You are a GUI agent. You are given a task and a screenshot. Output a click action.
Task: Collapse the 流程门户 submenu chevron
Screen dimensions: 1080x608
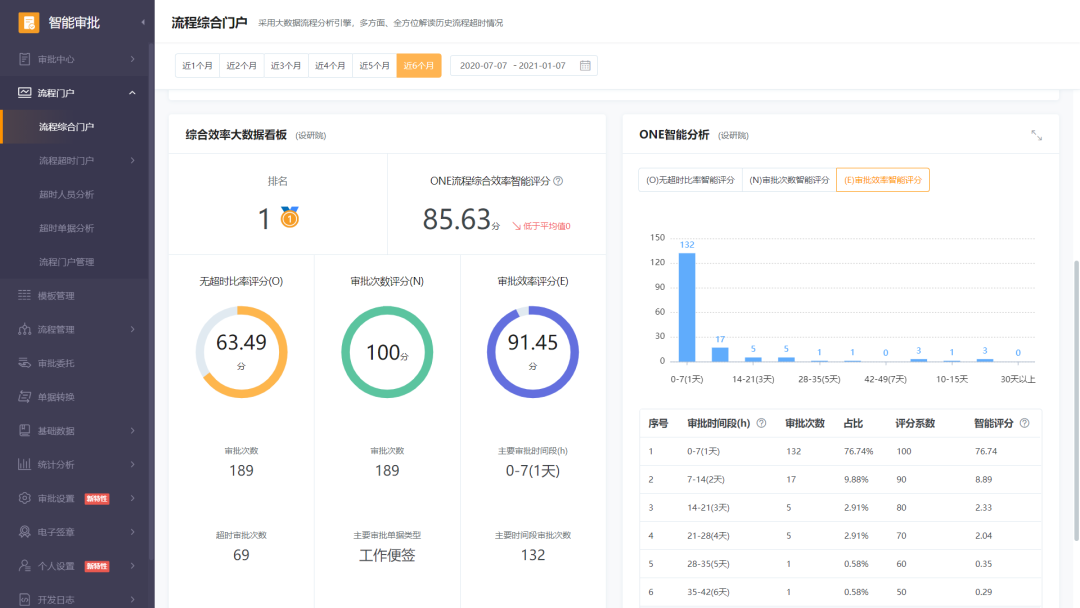pyautogui.click(x=132, y=93)
